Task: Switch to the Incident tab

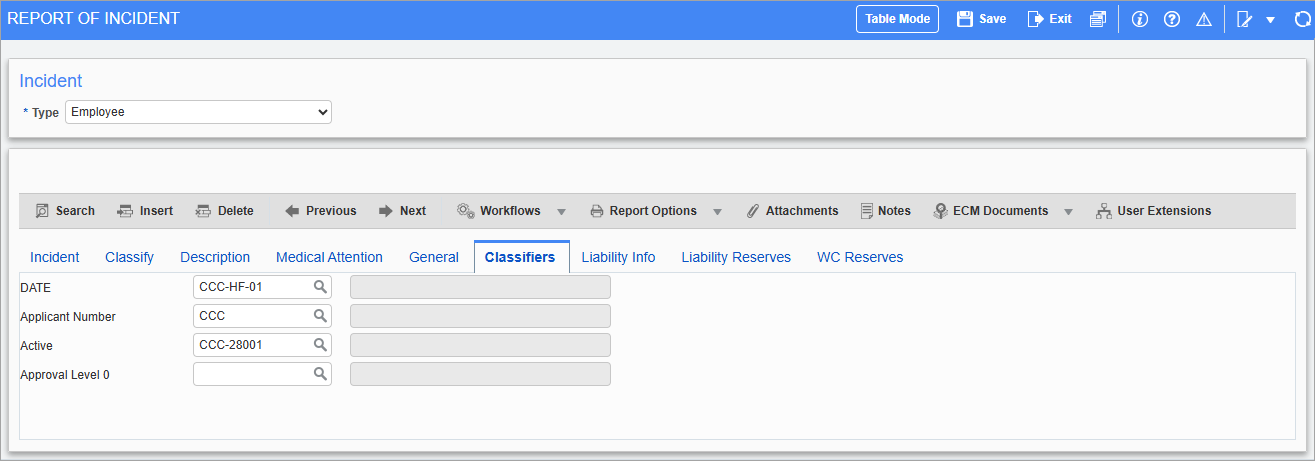Action: tap(55, 257)
